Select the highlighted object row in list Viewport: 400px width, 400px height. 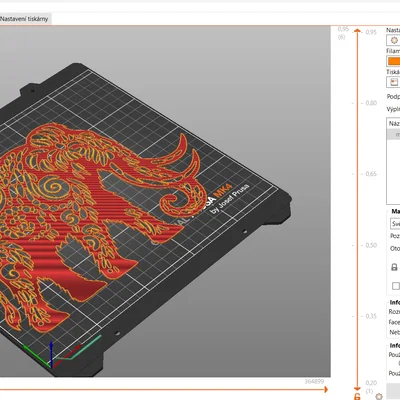393,135
